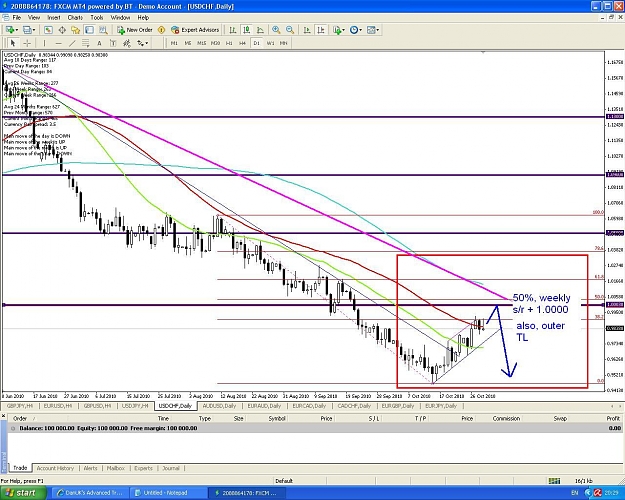The width and height of the screenshot is (625, 500).
Task: Switch timeframe to H4
Action: pyautogui.click(x=242, y=43)
